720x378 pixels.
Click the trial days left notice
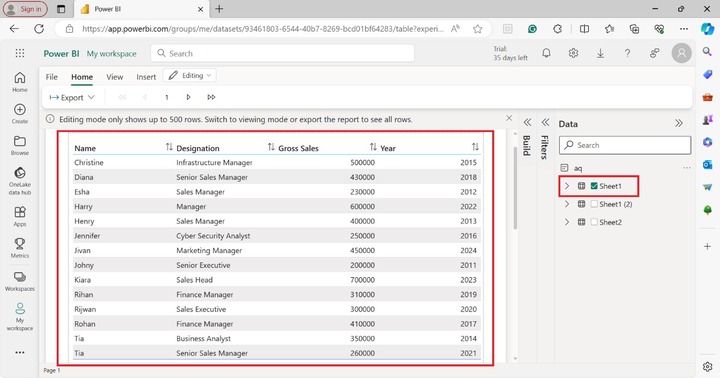[x=510, y=53]
